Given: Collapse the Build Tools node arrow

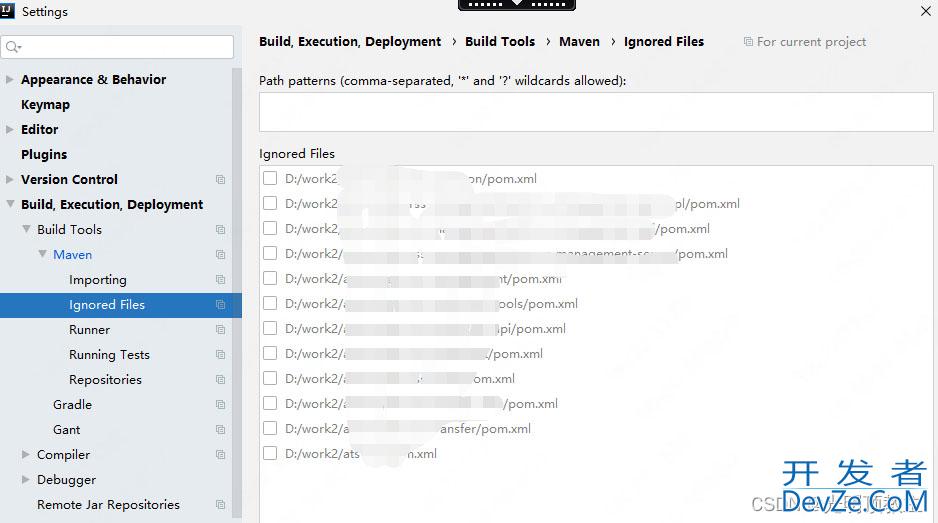Looking at the screenshot, I should click(x=26, y=229).
